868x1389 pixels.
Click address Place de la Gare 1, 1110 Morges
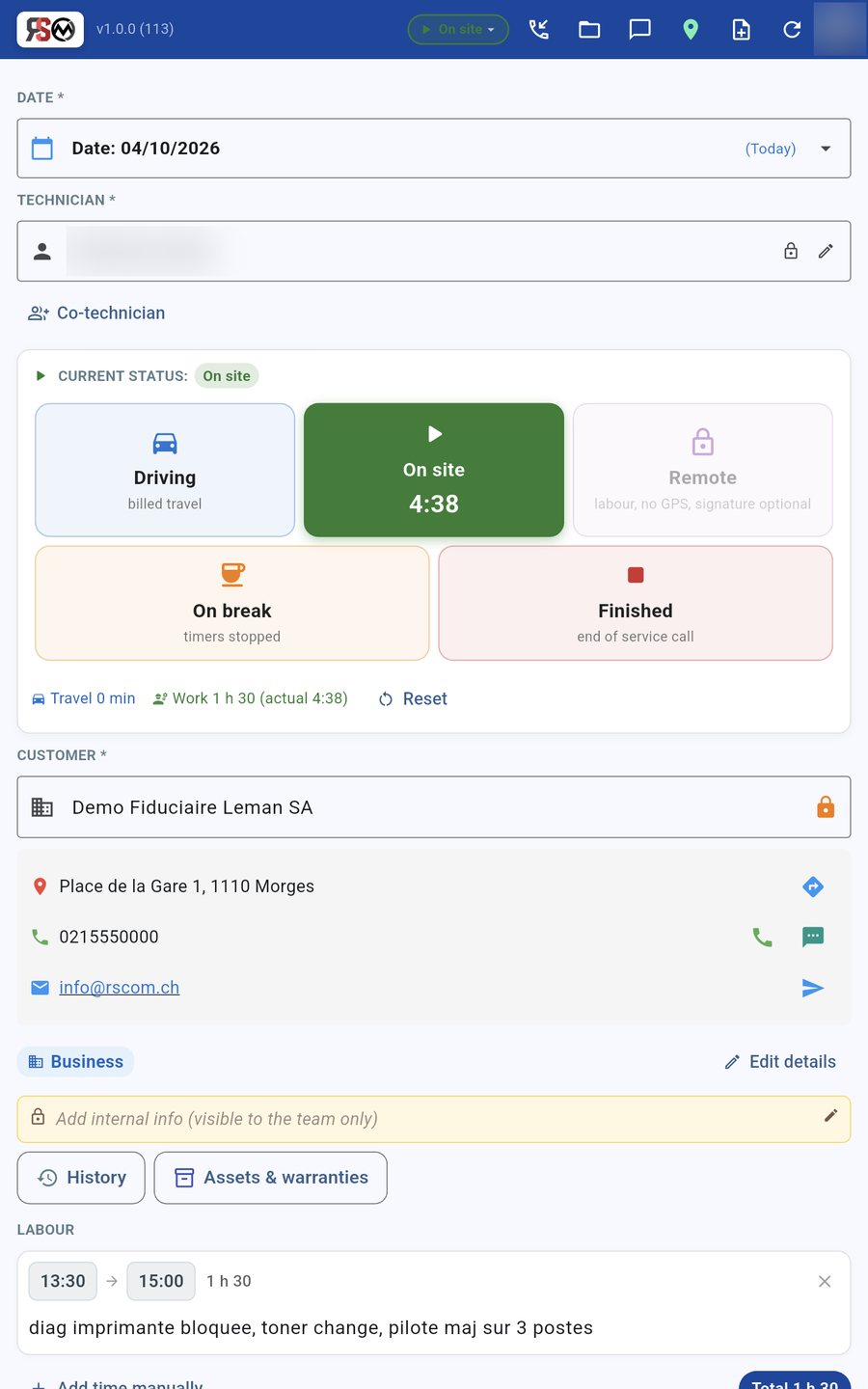coord(187,886)
